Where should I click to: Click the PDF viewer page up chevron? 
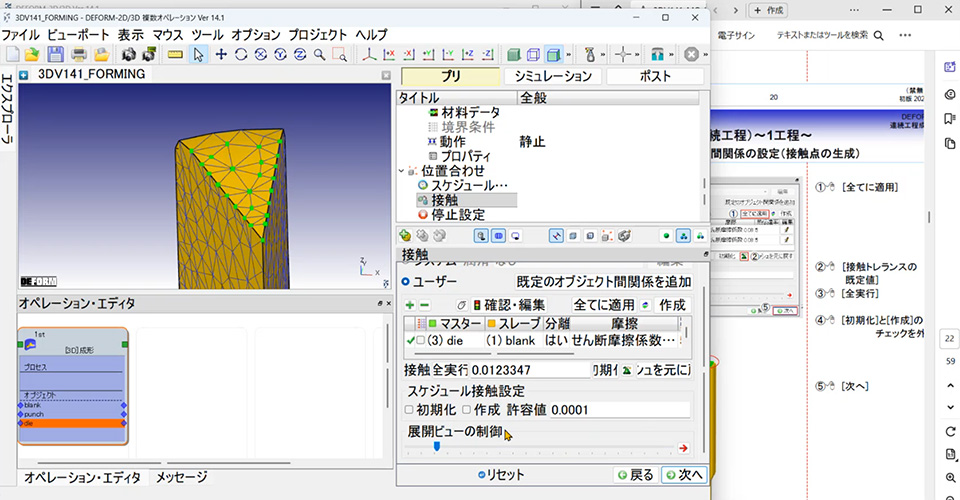coord(950,386)
